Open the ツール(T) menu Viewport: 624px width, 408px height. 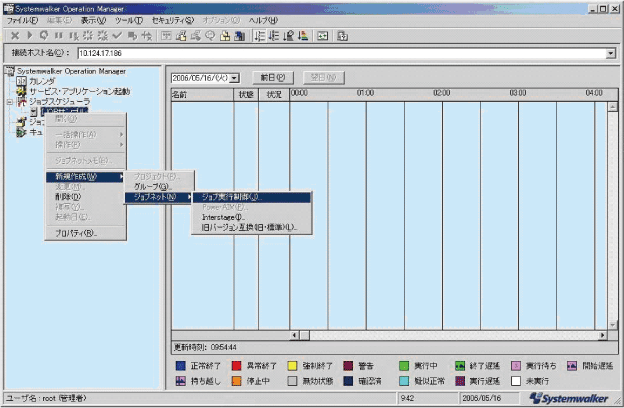pyautogui.click(x=129, y=20)
